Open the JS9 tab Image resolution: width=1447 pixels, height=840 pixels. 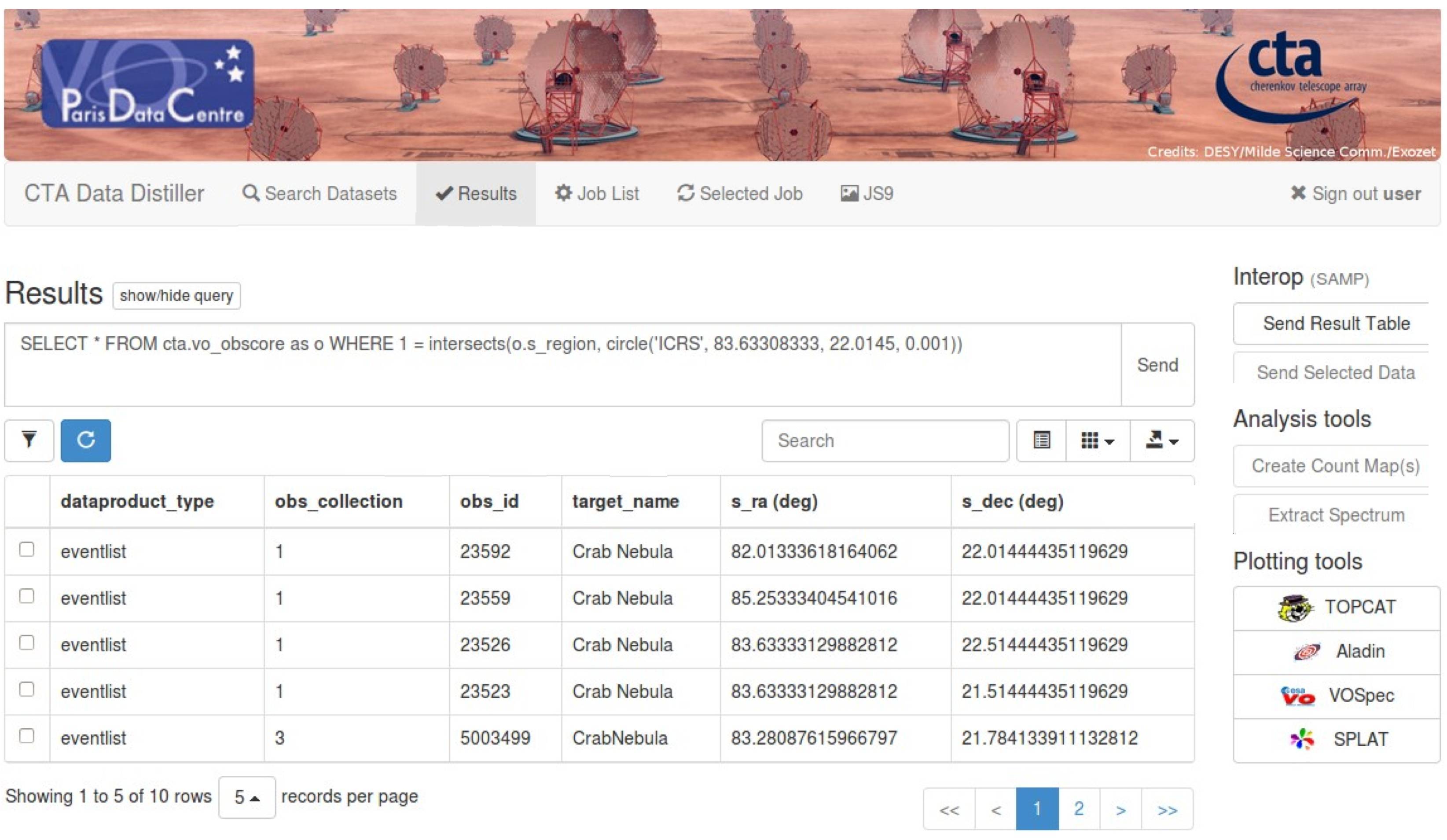click(867, 194)
